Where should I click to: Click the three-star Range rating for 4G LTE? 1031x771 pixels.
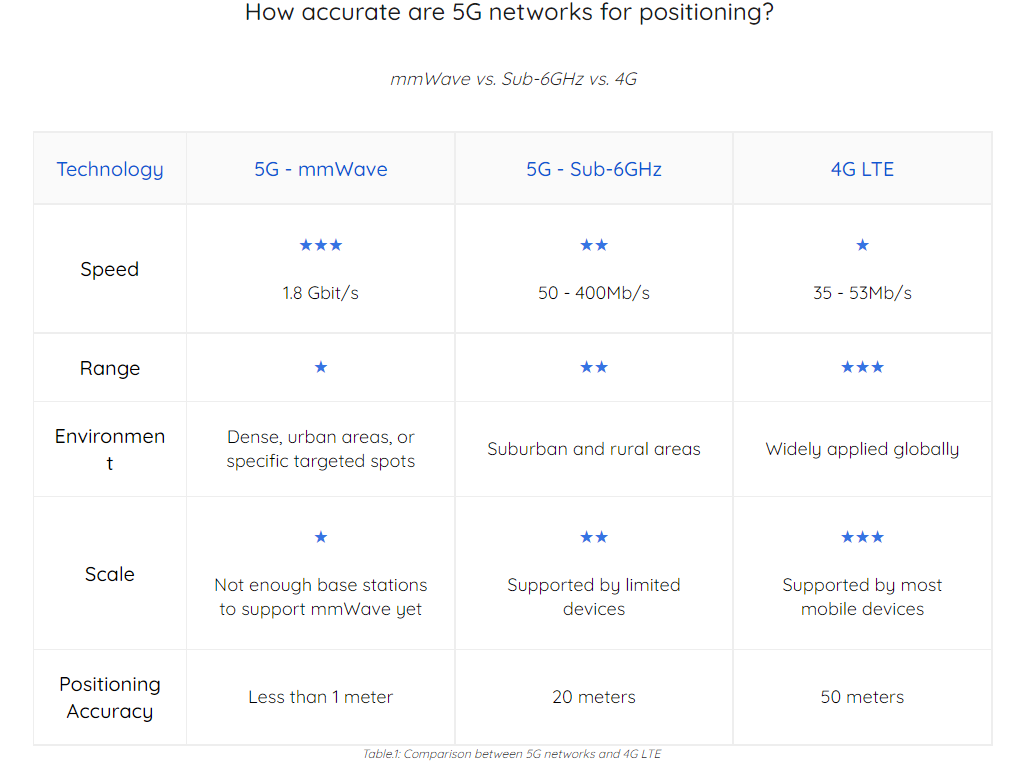pos(862,367)
